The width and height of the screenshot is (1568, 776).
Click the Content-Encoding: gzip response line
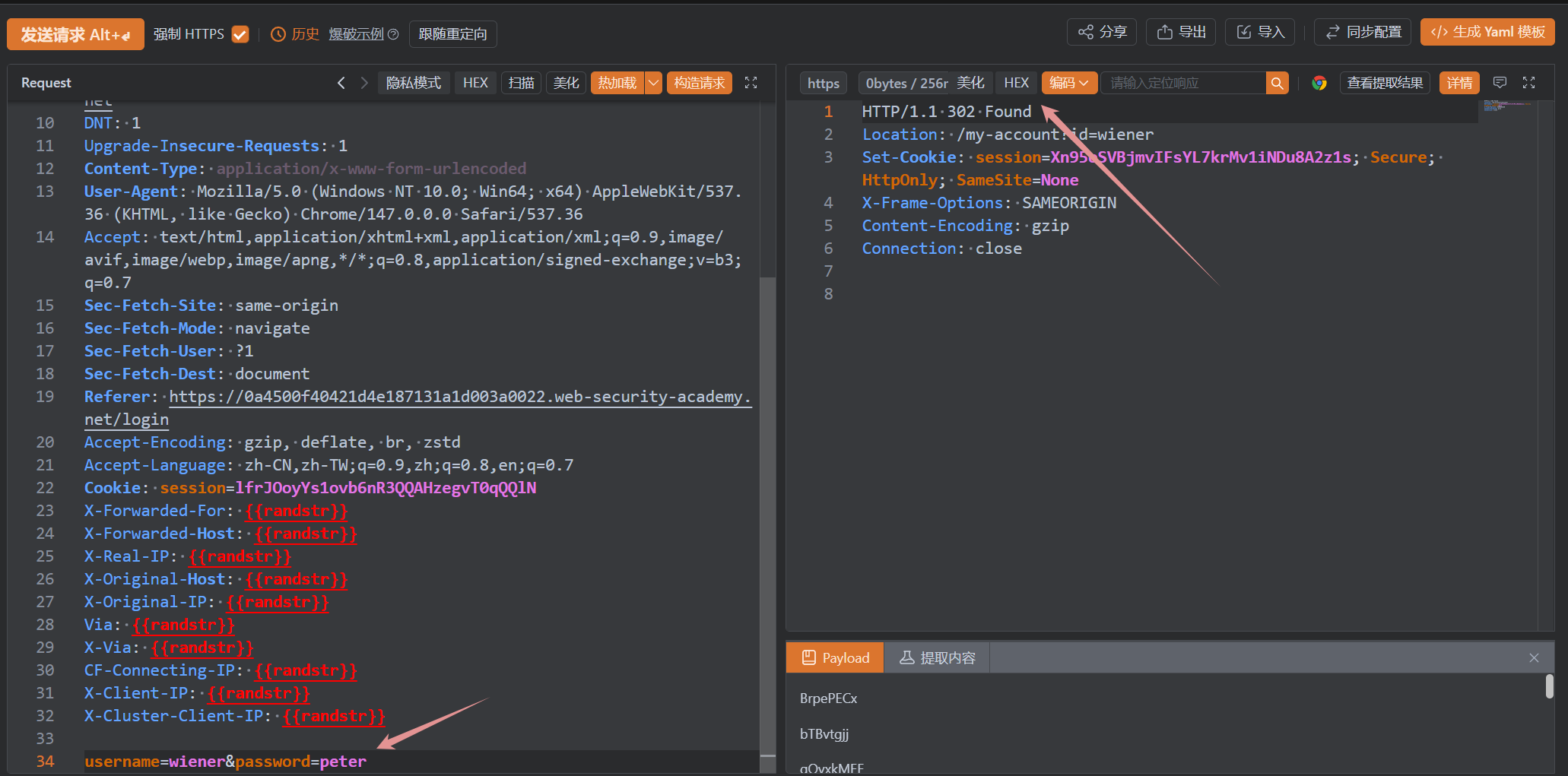click(966, 226)
